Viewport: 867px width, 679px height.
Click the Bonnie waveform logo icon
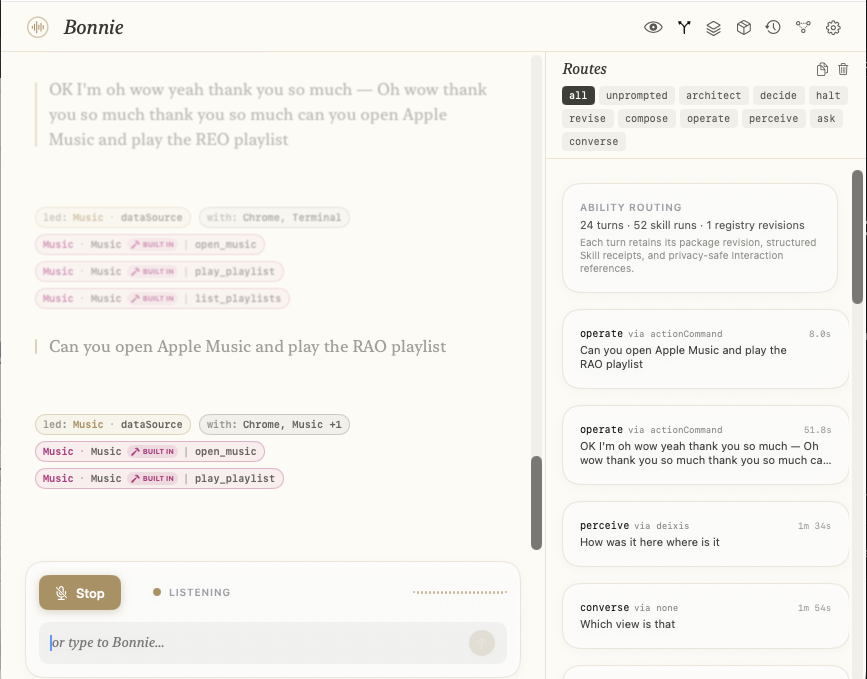point(38,27)
